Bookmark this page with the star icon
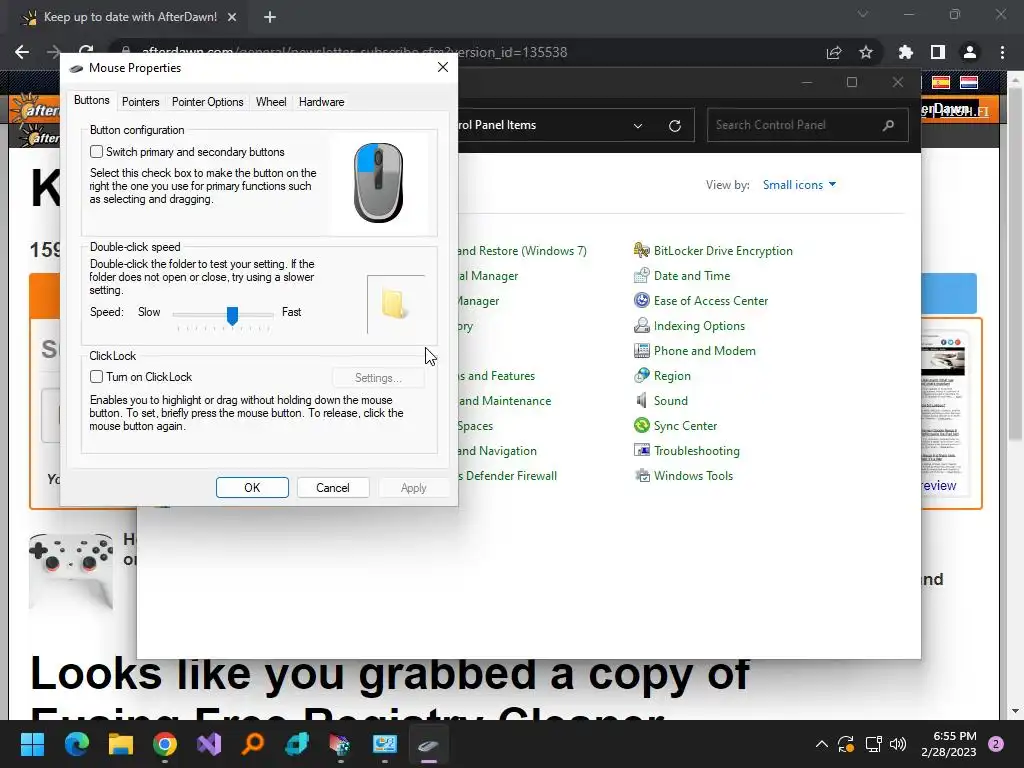Image resolution: width=1024 pixels, height=768 pixels. [866, 52]
